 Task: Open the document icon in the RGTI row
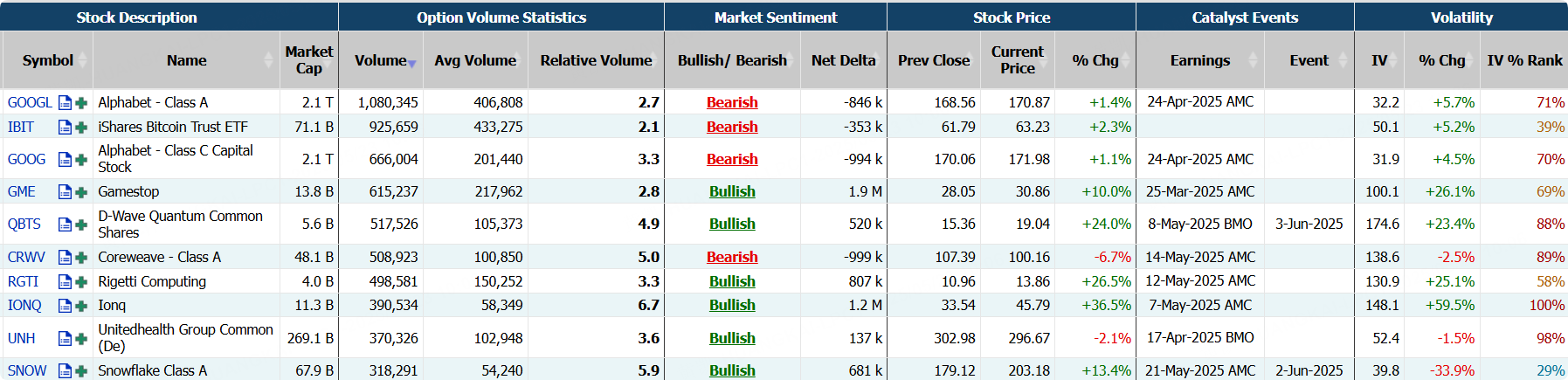[65, 282]
